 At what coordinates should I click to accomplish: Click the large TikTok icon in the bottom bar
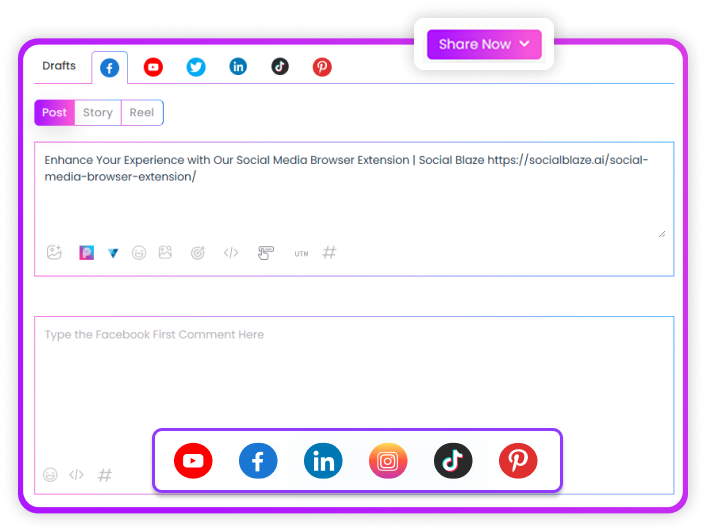[453, 460]
